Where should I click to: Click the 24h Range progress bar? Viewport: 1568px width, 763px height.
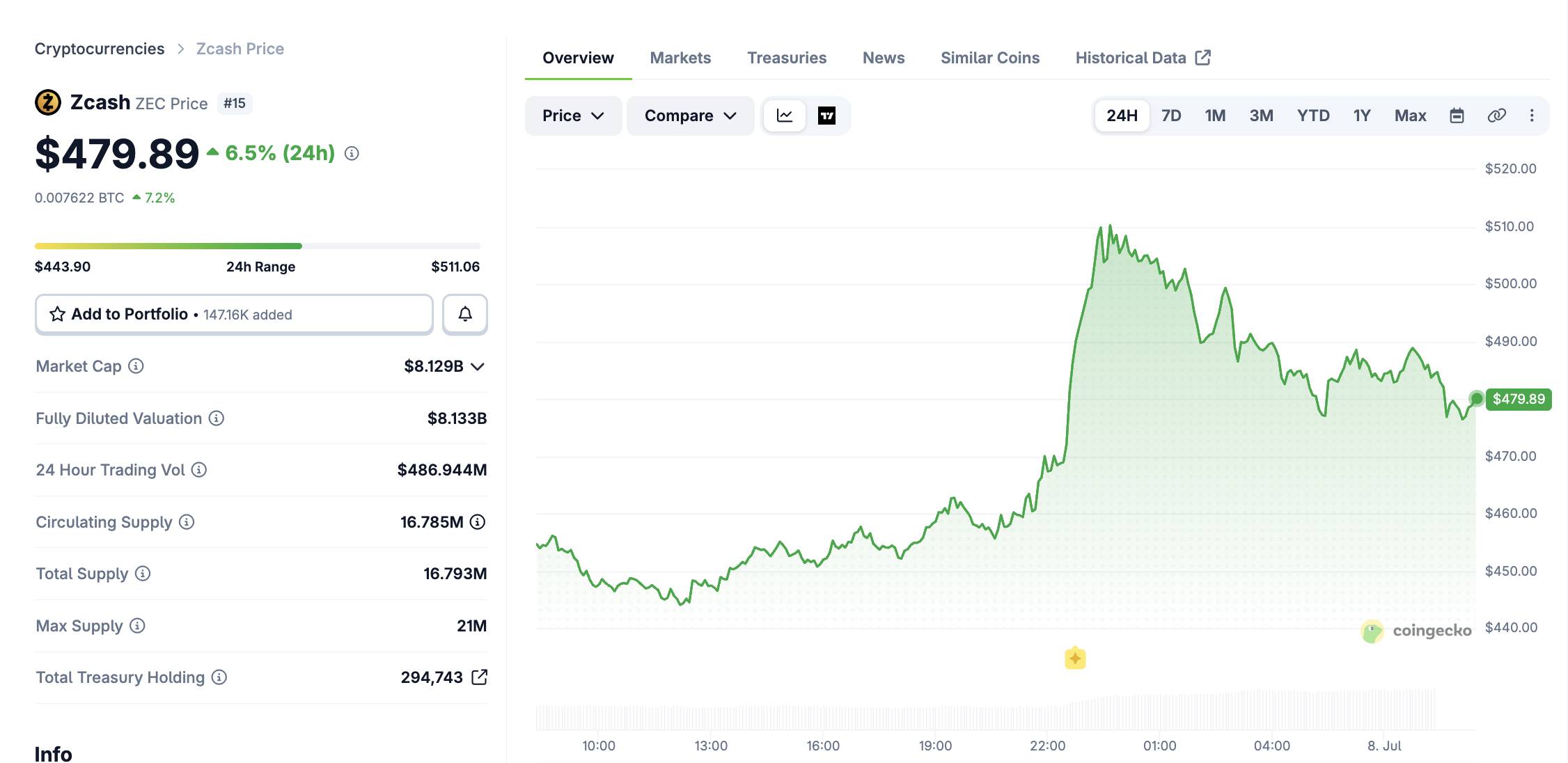pos(258,246)
